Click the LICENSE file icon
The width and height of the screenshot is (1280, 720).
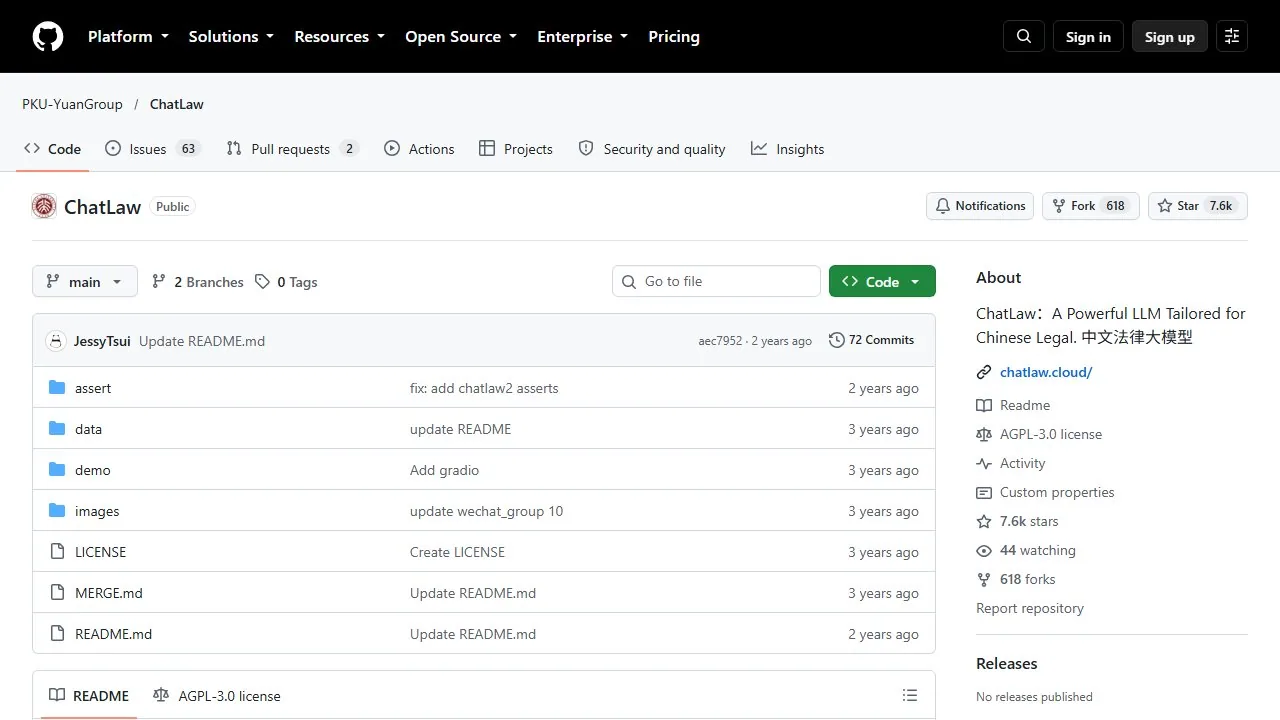point(57,552)
